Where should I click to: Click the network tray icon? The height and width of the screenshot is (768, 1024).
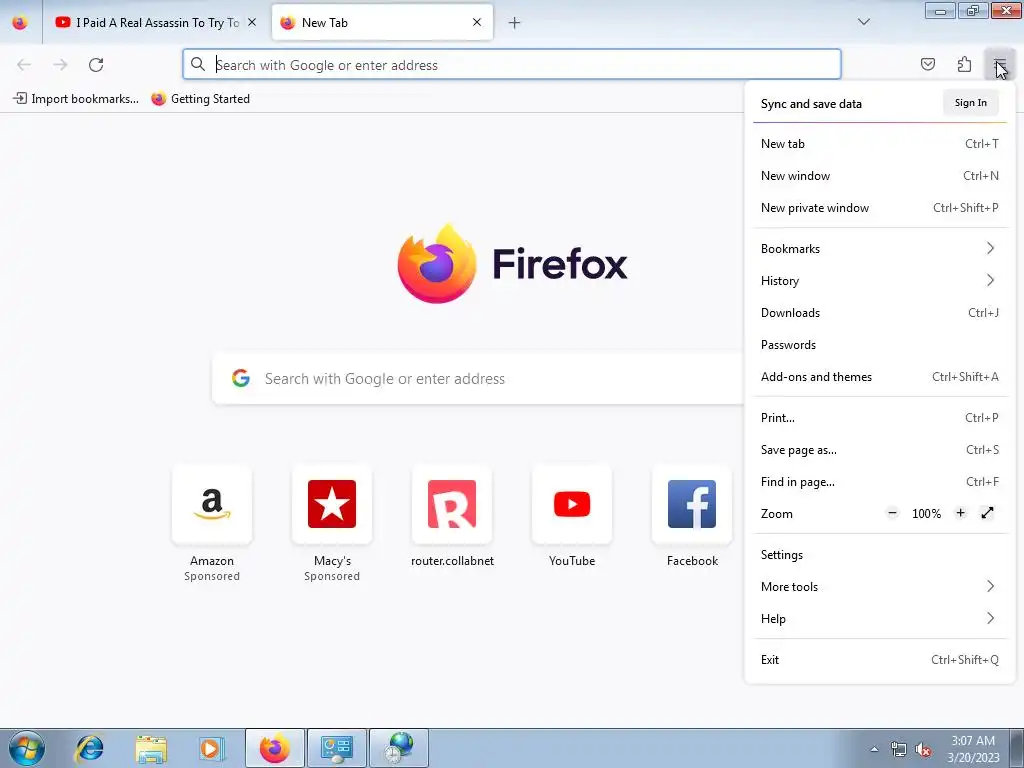(x=899, y=750)
